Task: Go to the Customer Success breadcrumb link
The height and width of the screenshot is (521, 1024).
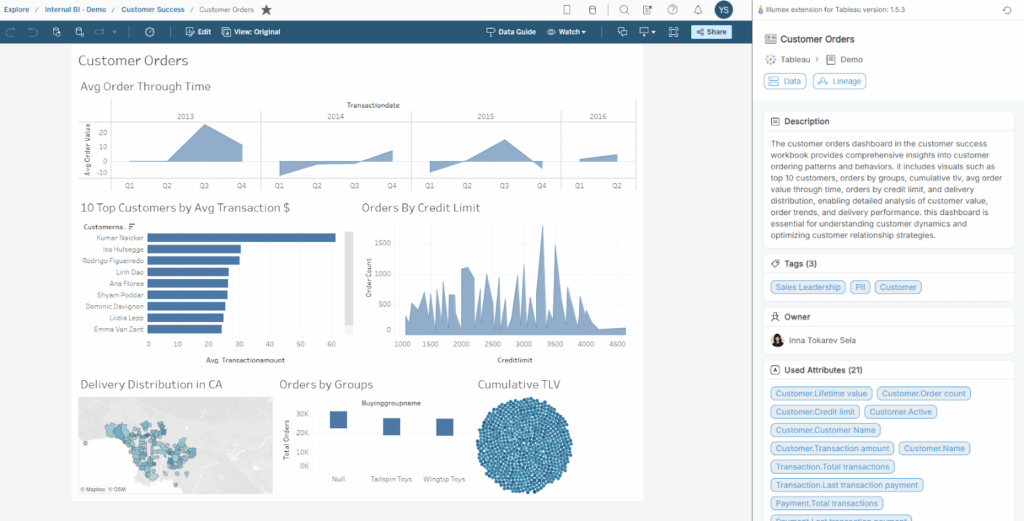Action: [x=153, y=10]
